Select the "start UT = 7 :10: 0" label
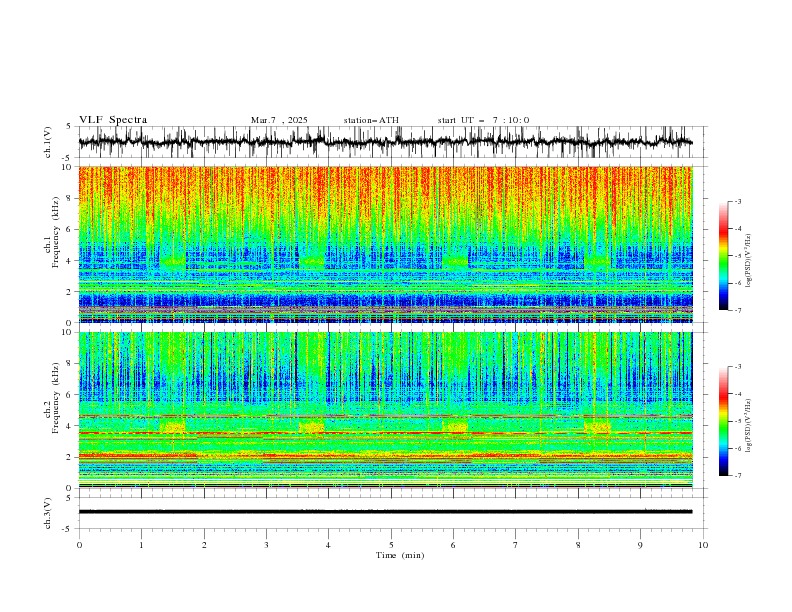Screen dimensions: 792x612 click(483, 120)
